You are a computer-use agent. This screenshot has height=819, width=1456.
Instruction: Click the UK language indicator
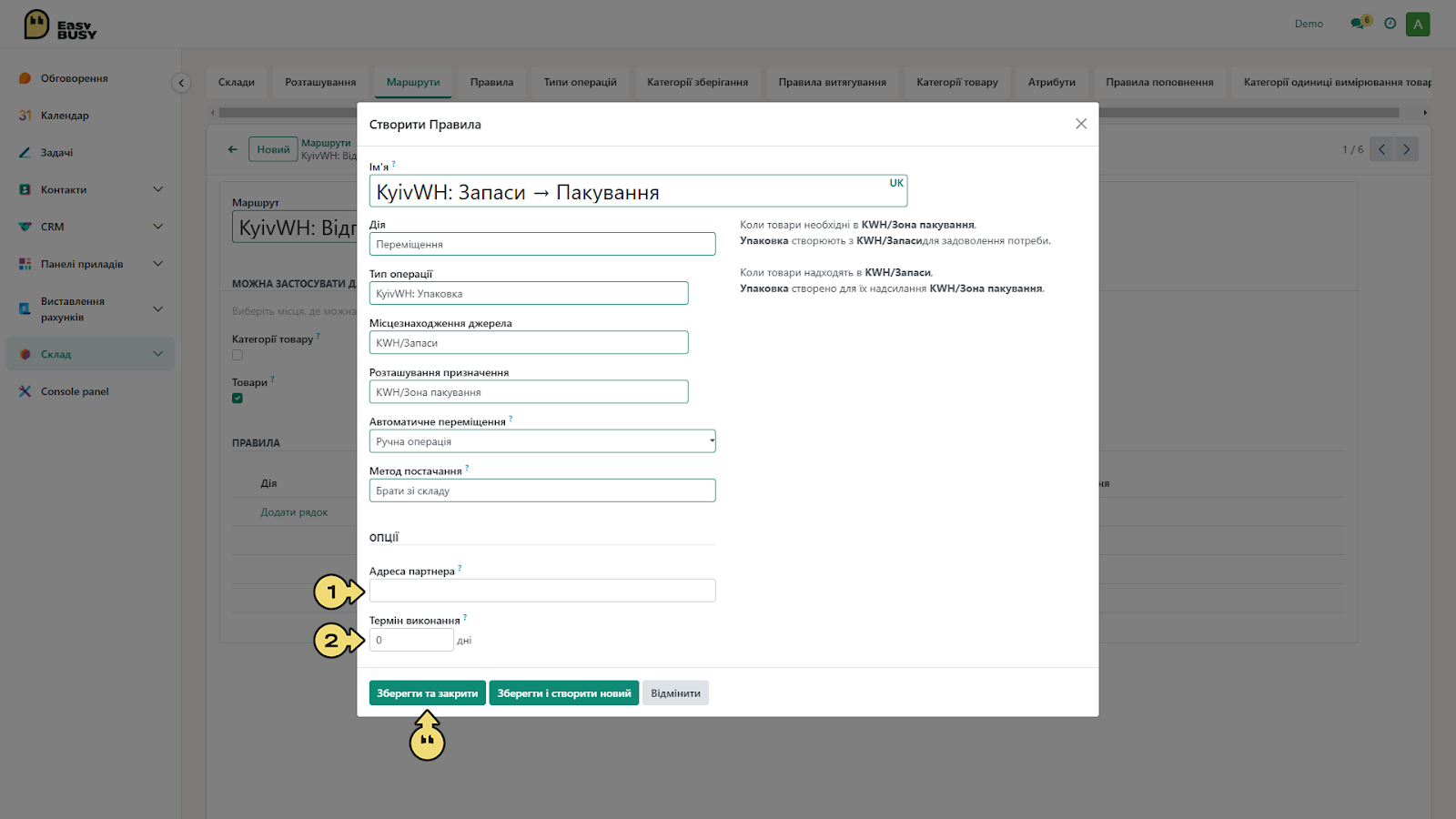tap(896, 183)
